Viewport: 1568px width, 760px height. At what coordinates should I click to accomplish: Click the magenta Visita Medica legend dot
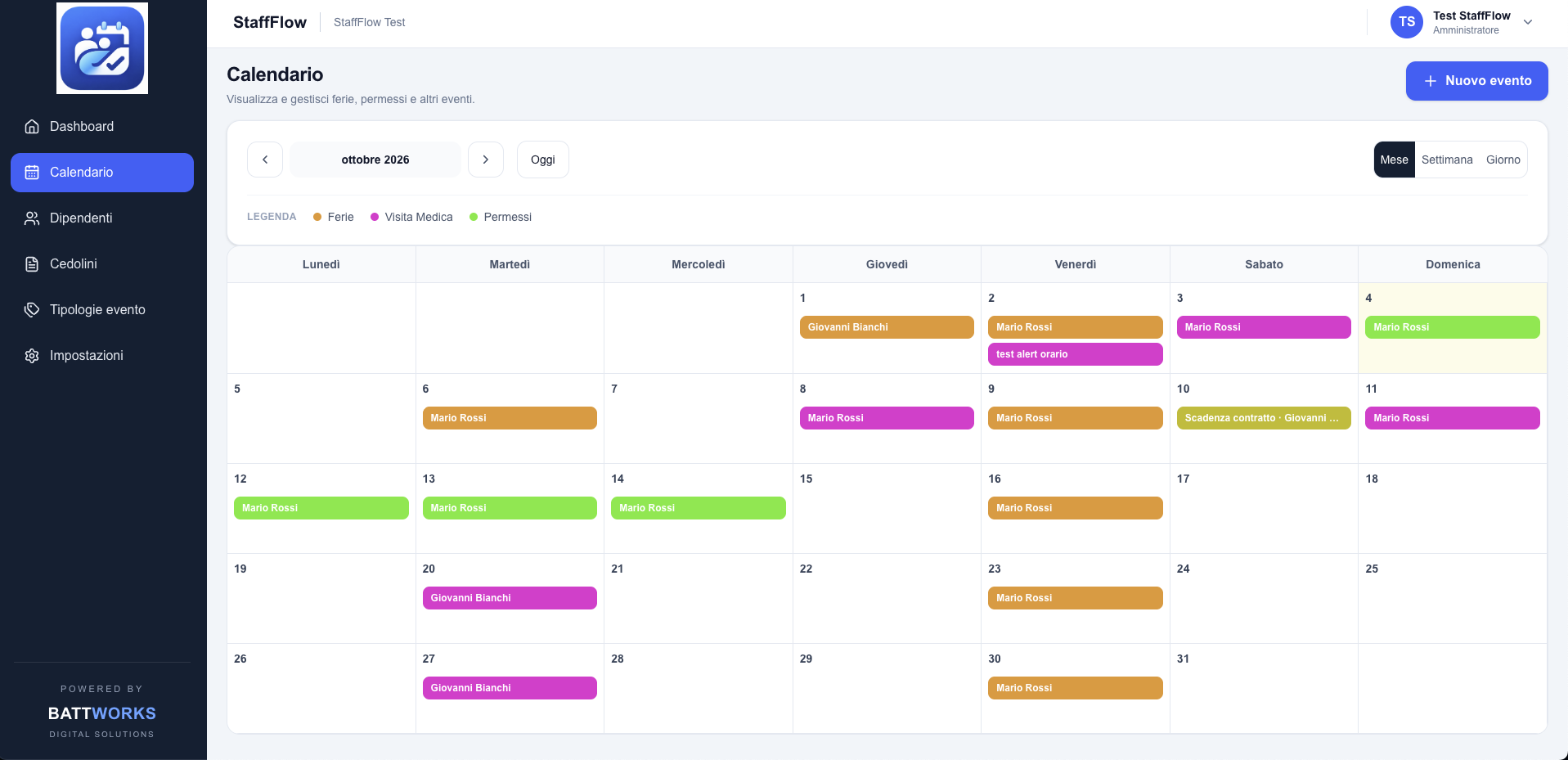pyautogui.click(x=375, y=217)
